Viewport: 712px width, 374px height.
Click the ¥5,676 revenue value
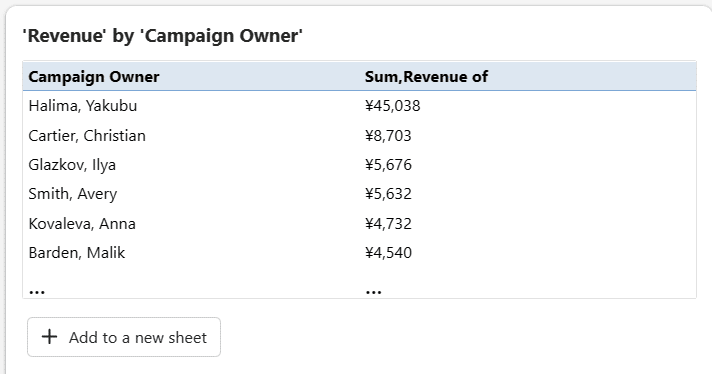coord(388,165)
